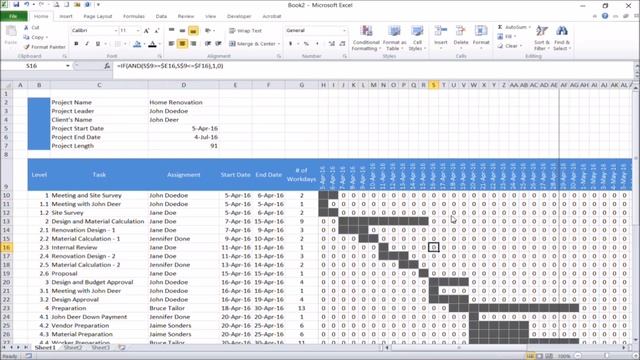Switch to the Insert tab

[x=66, y=16]
